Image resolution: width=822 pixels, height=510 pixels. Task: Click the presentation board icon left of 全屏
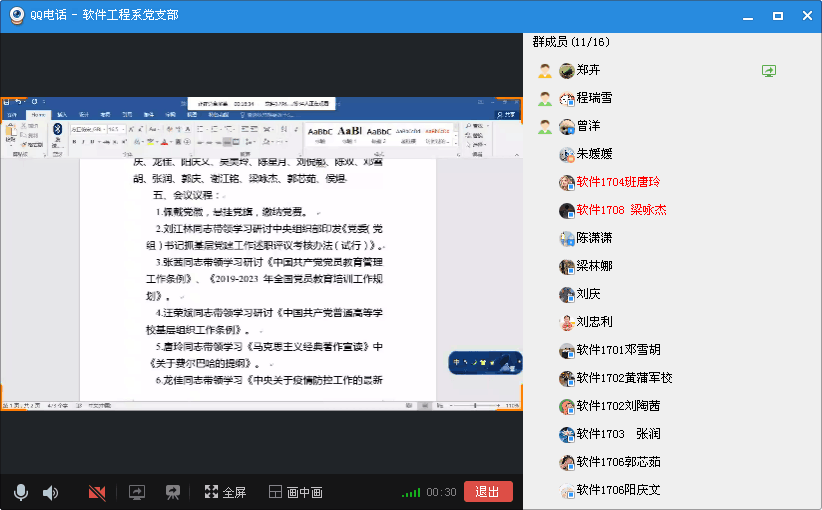pyautogui.click(x=173, y=492)
